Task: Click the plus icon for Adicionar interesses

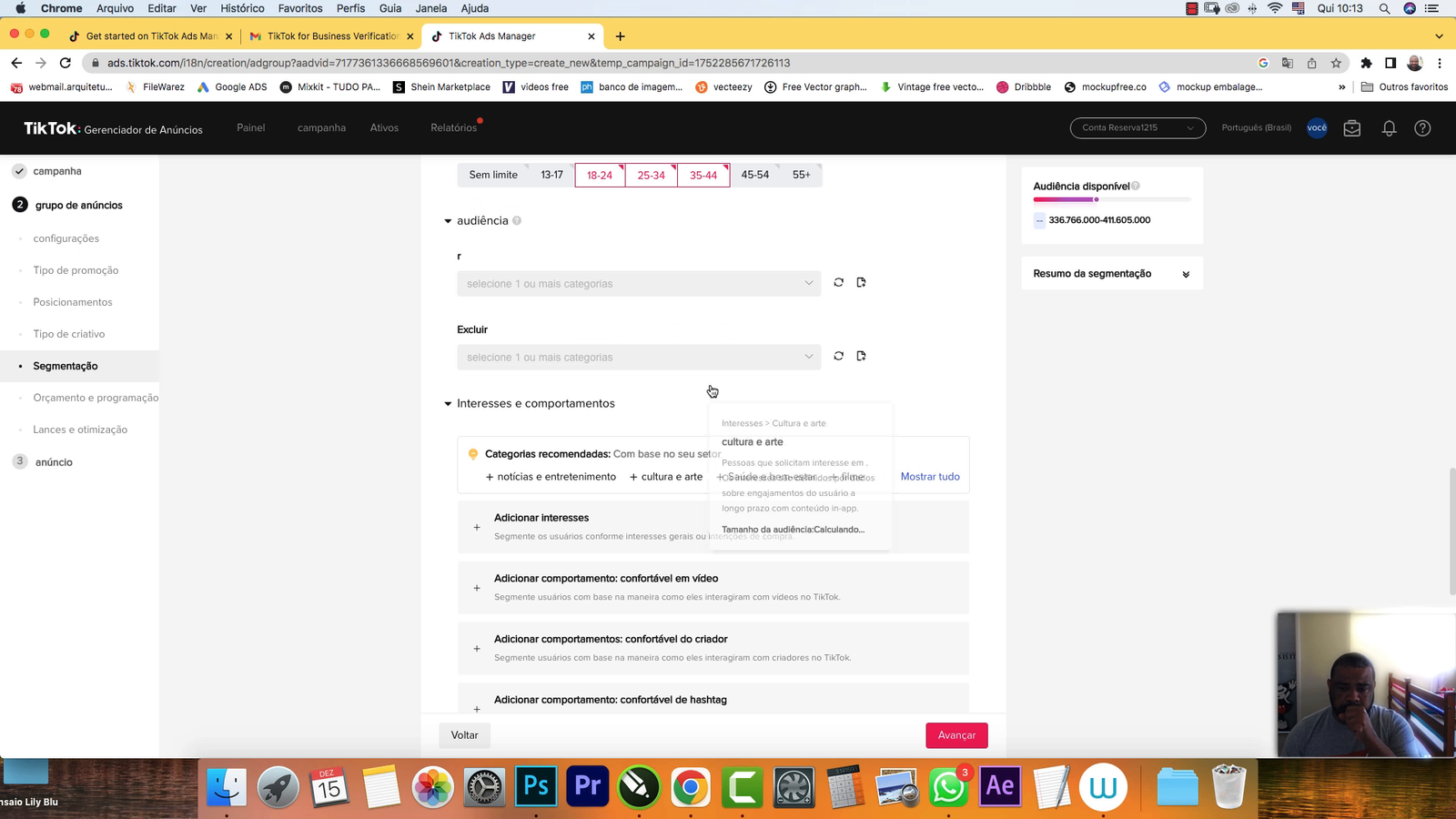Action: (x=477, y=527)
